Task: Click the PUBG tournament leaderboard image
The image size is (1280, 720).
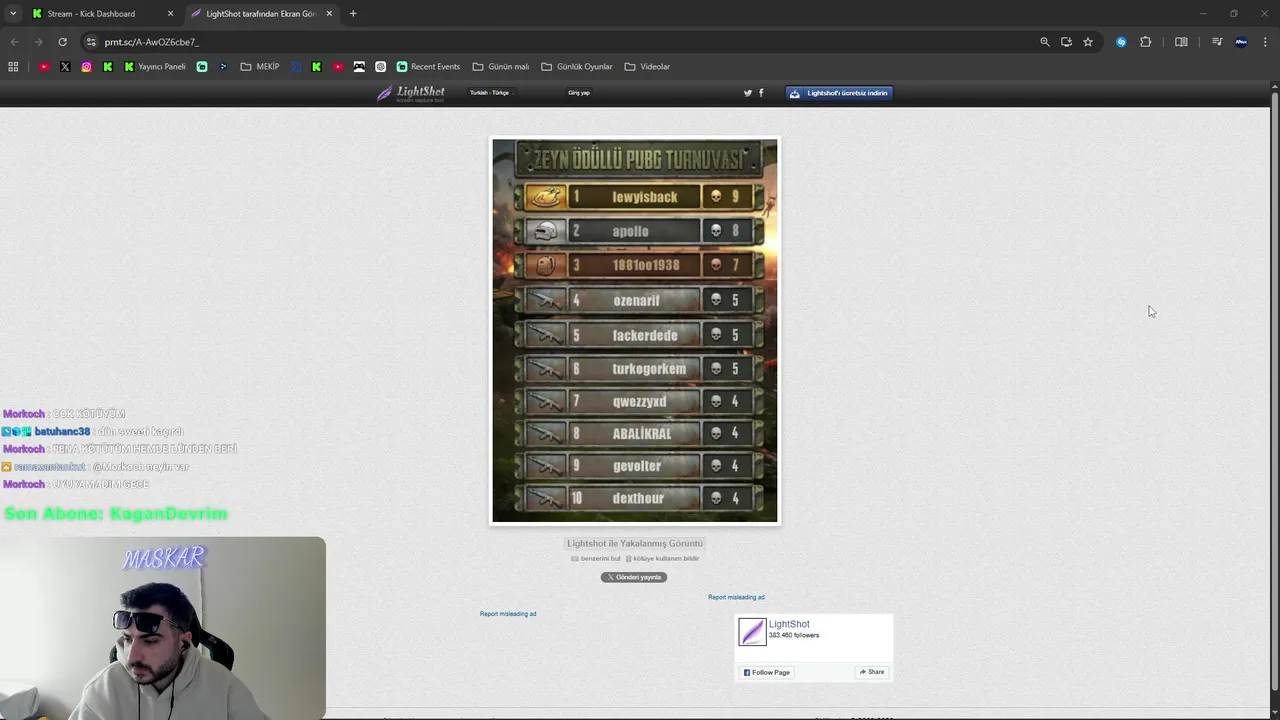Action: 635,331
